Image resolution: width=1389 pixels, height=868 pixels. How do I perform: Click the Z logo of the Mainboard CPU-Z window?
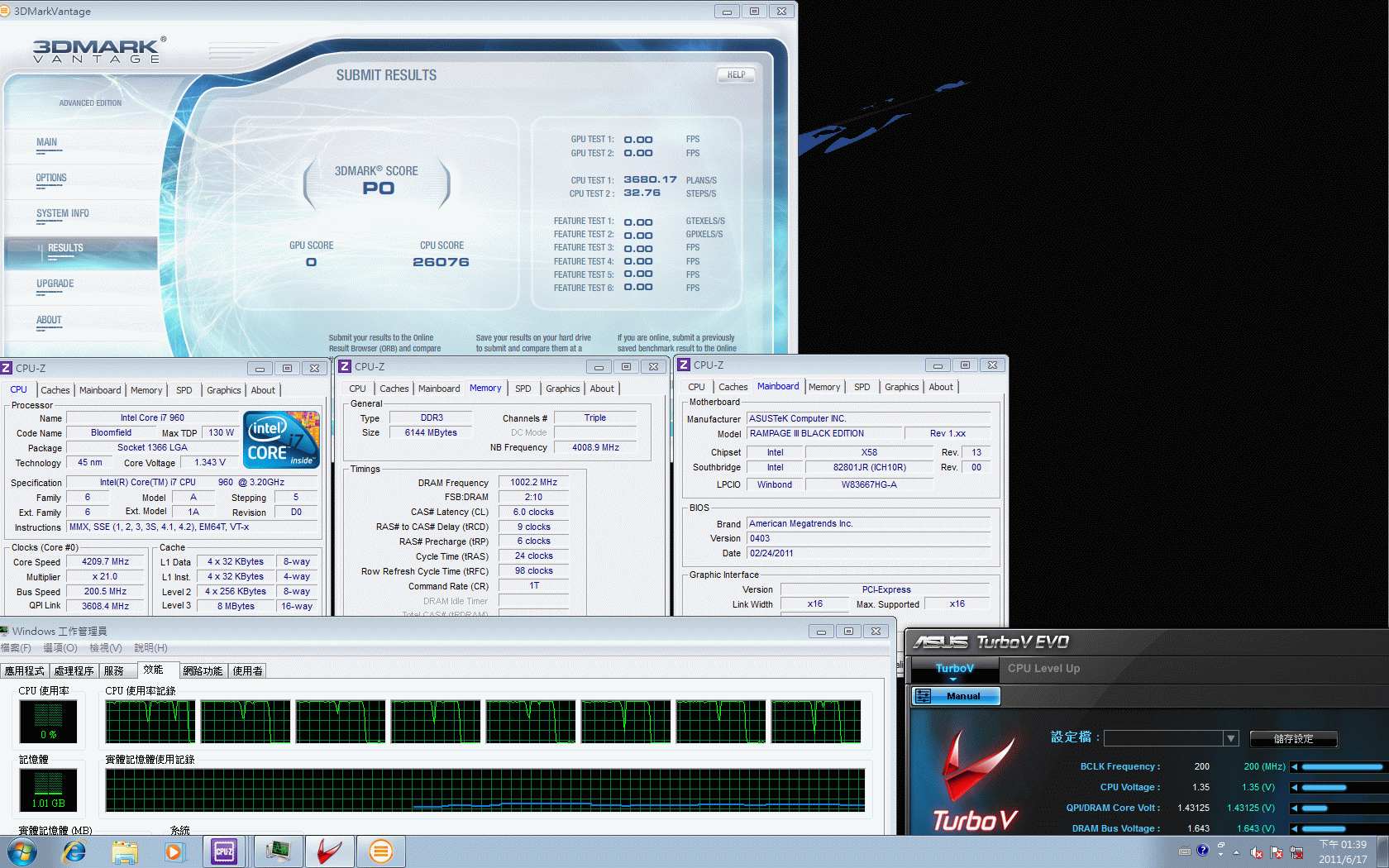(x=684, y=365)
